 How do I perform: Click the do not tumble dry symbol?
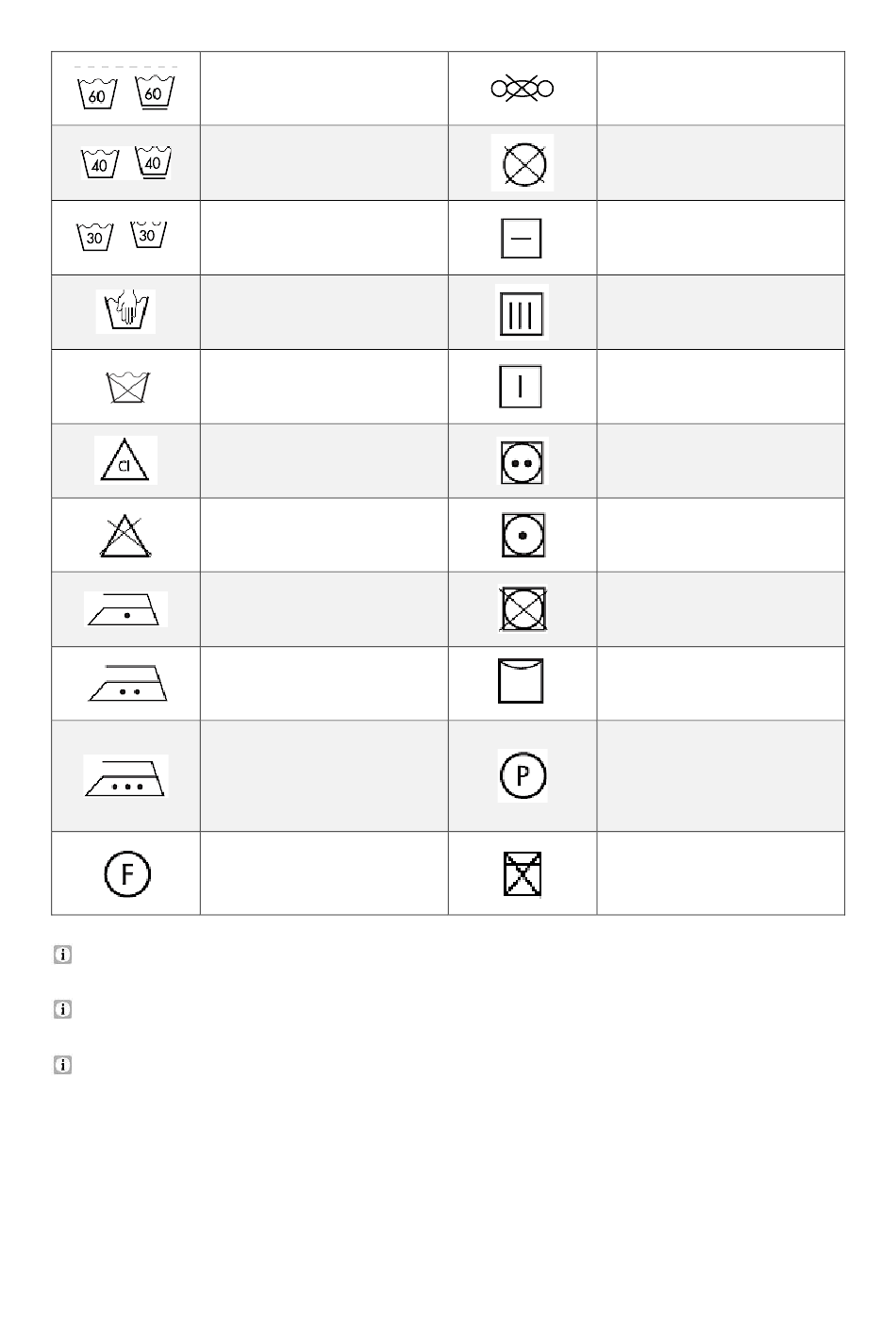pos(523,609)
